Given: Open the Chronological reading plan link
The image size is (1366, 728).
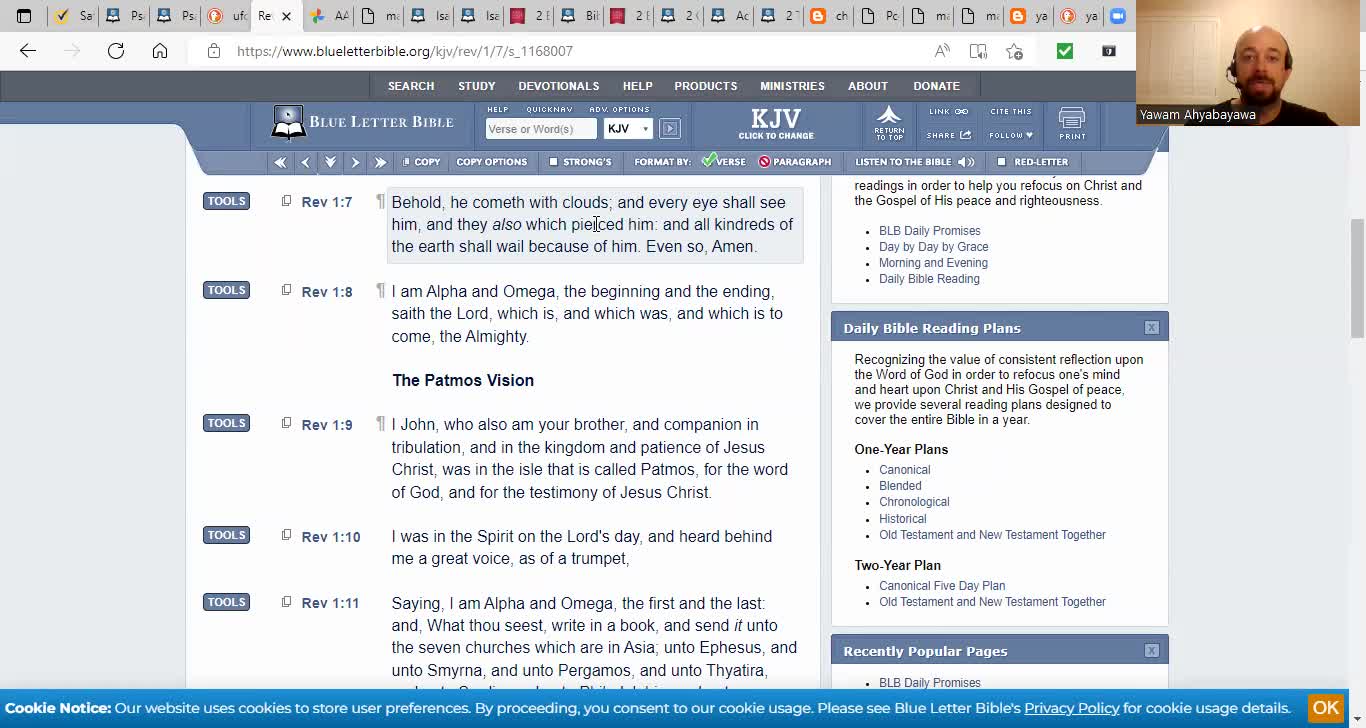Looking at the screenshot, I should (914, 502).
